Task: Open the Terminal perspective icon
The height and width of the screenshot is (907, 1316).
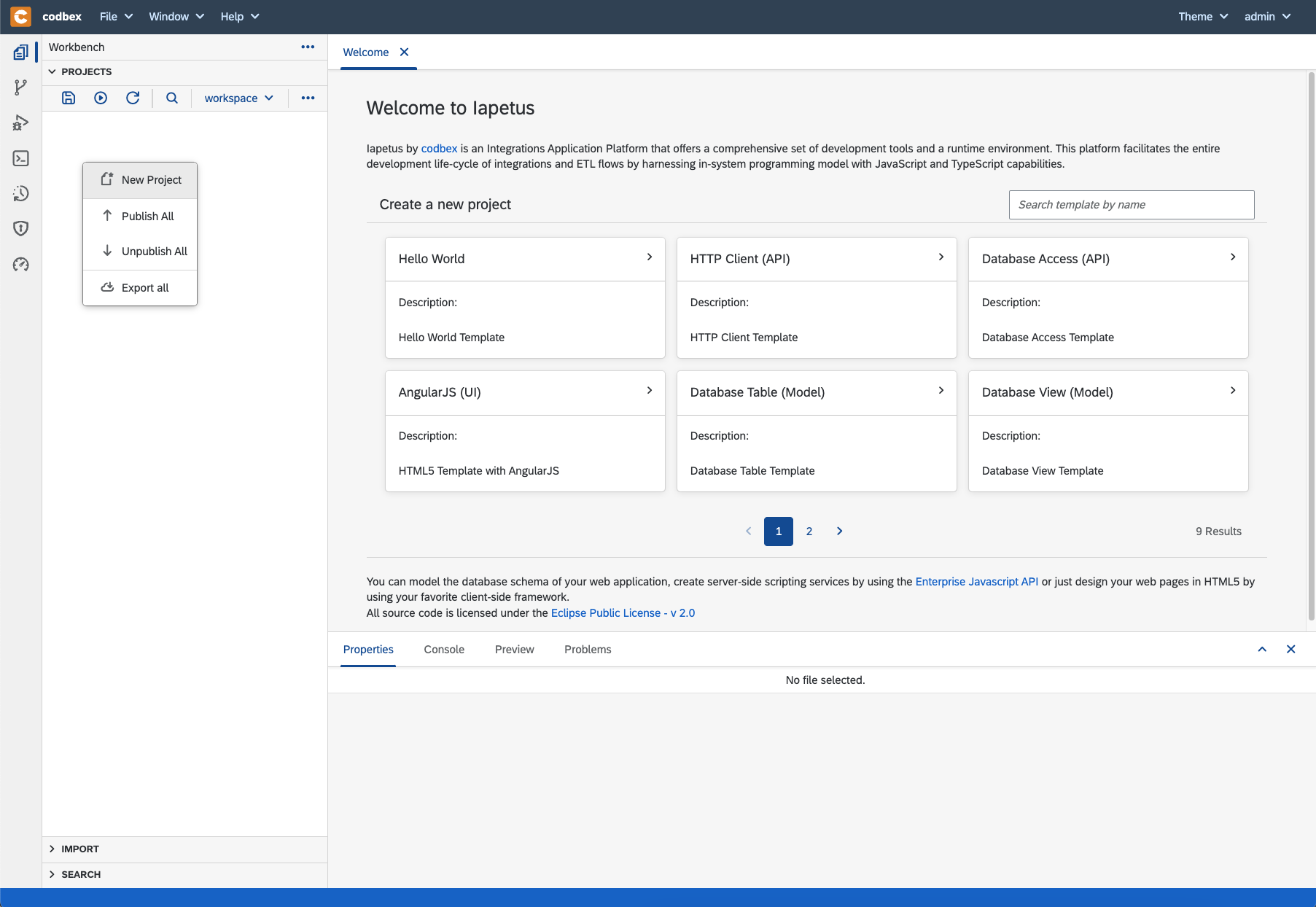Action: (x=21, y=158)
